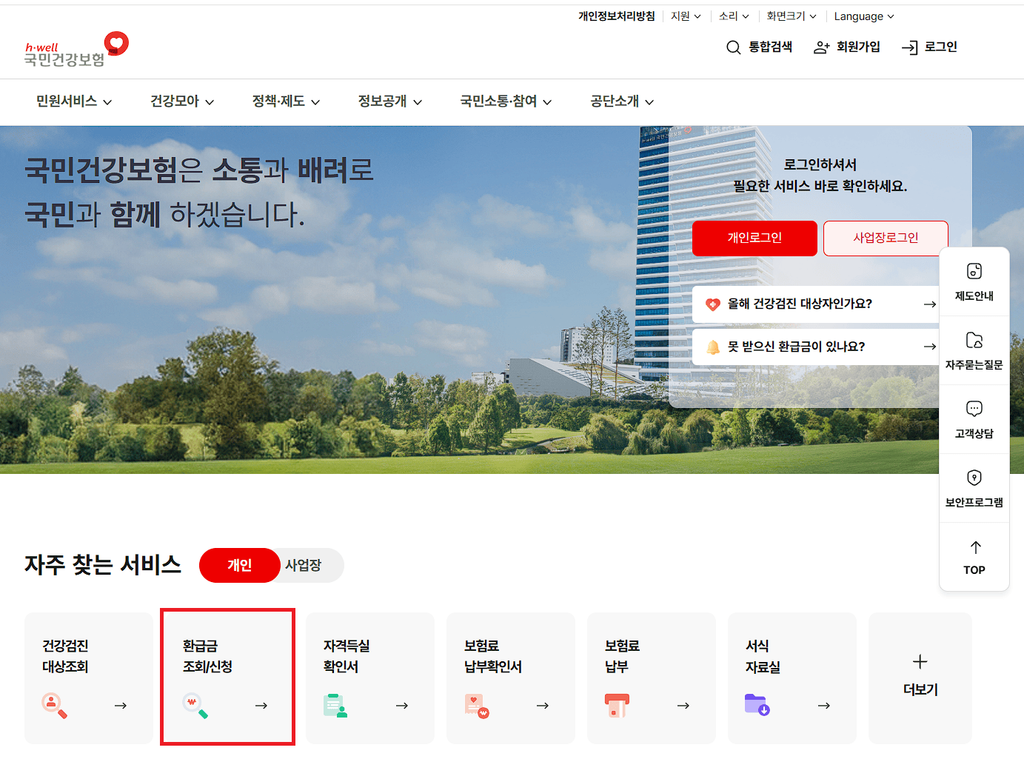Click arrow in 자격득실 확인서 card

click(402, 706)
